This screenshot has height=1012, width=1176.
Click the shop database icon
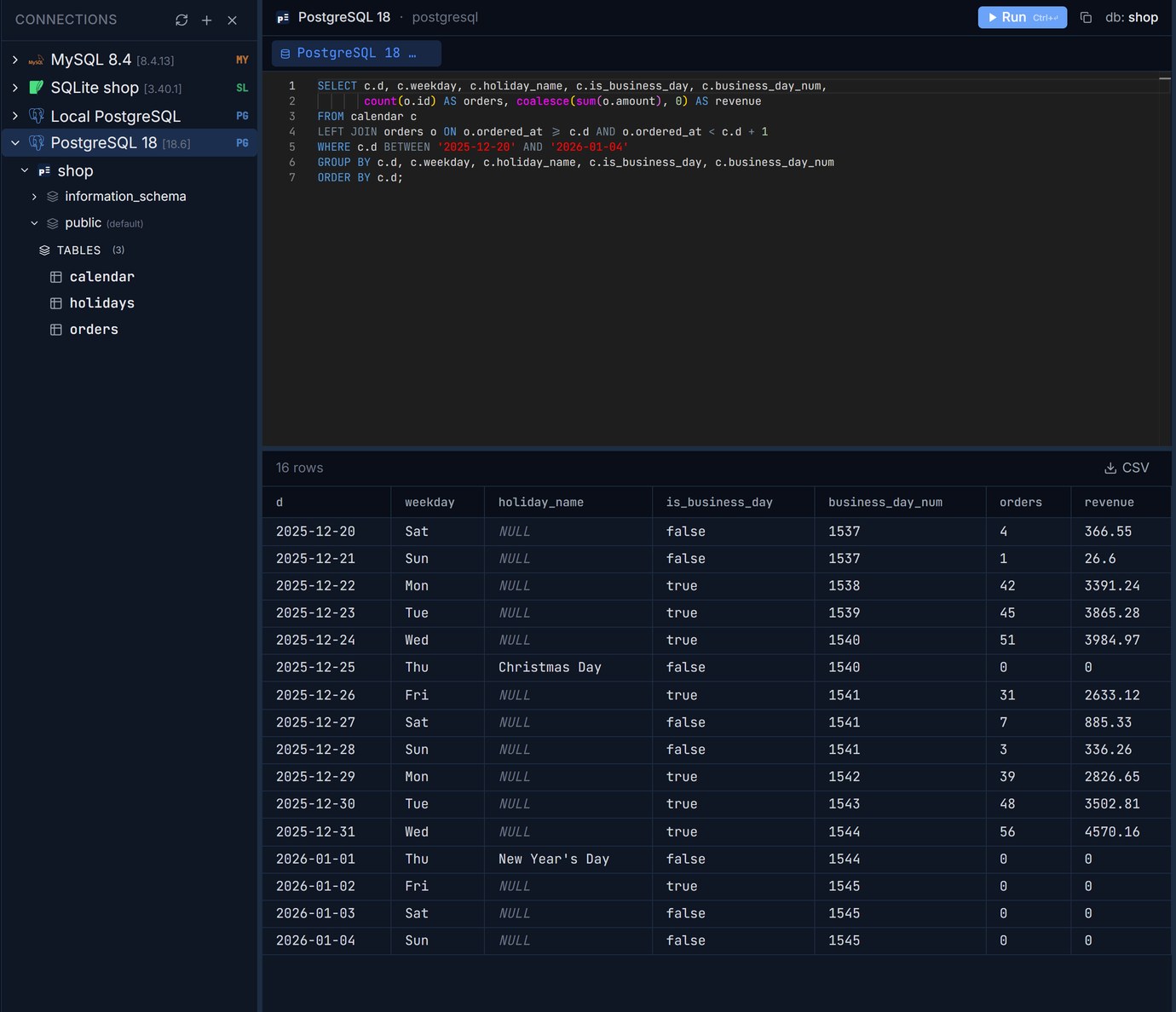pyautogui.click(x=44, y=170)
